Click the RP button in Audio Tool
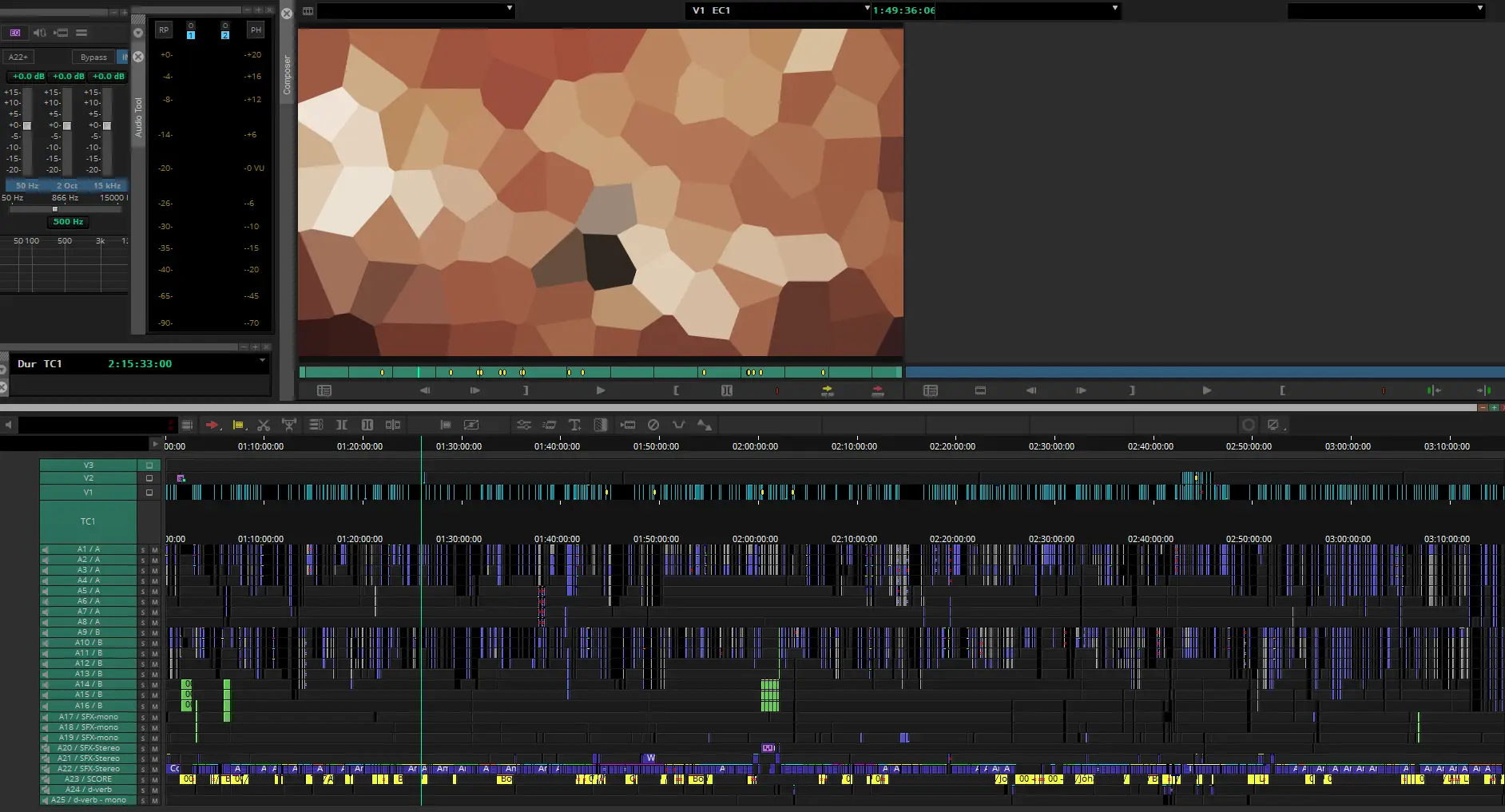1505x812 pixels. tap(164, 30)
